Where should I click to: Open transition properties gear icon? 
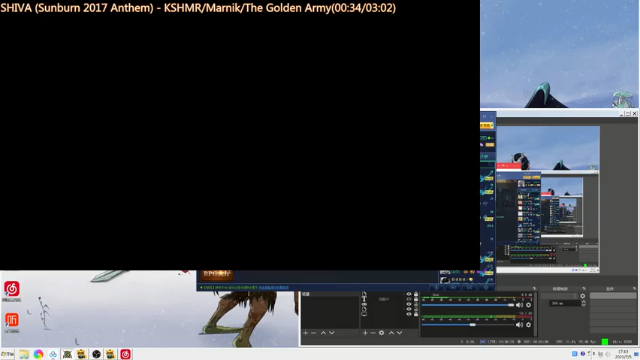click(x=582, y=296)
